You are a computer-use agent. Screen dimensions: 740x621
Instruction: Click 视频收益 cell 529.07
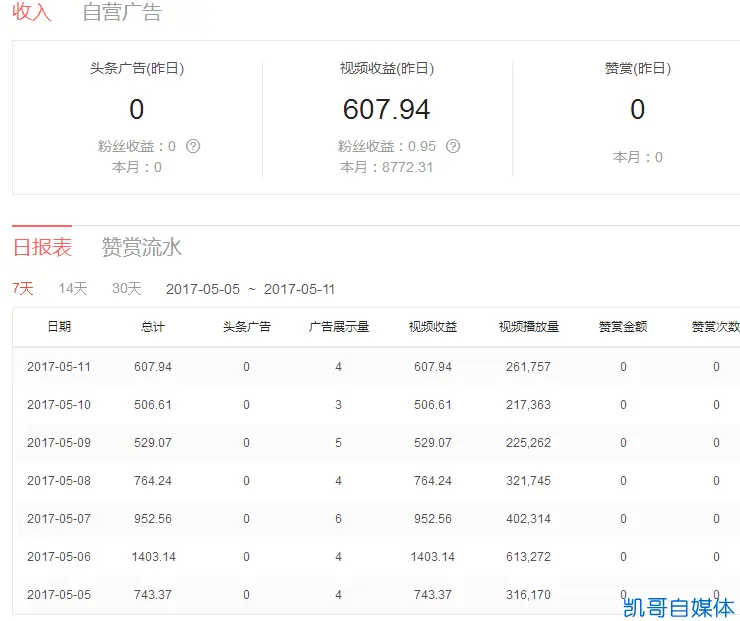433,443
